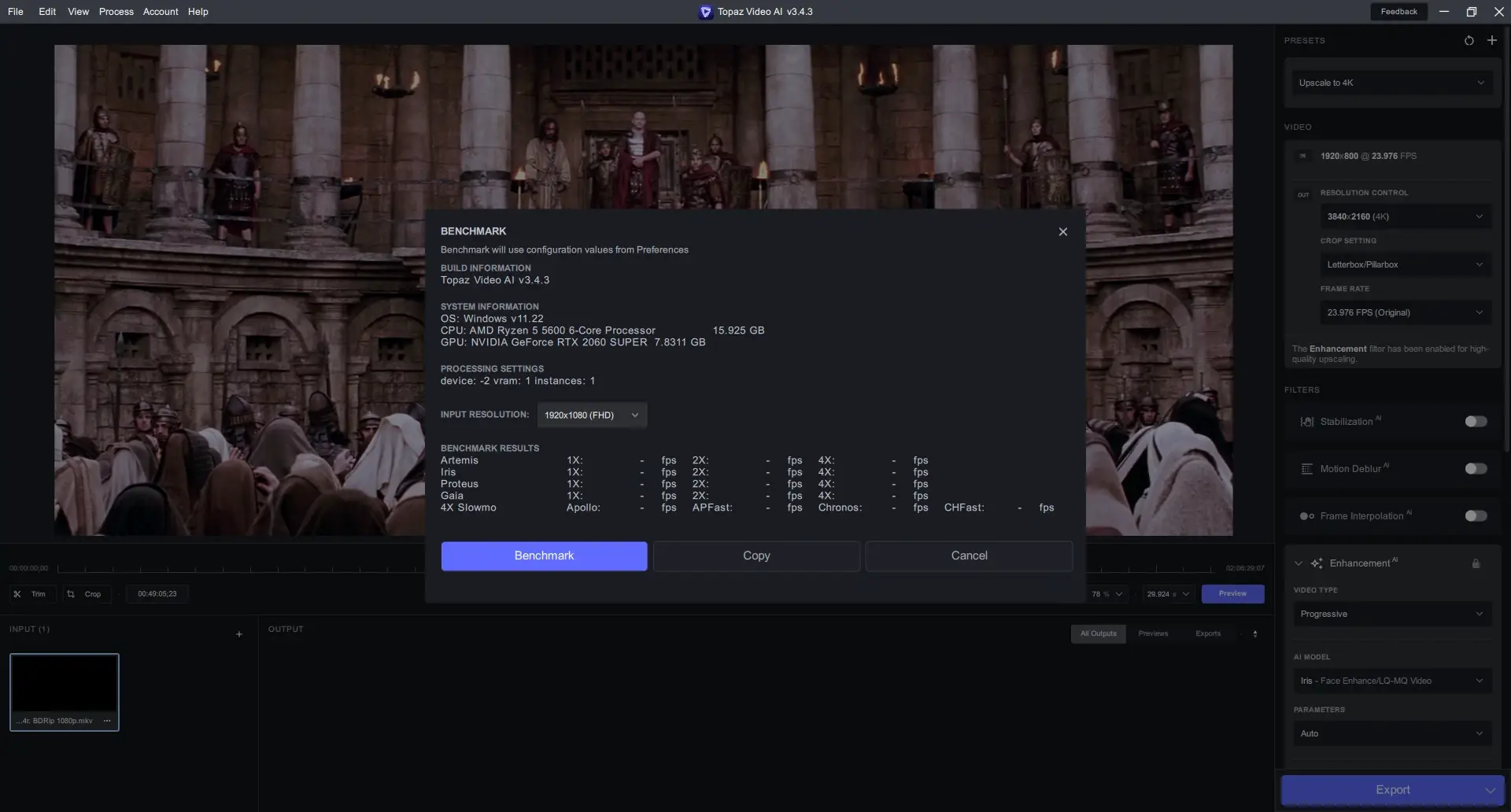
Task: Click the Crop tool button
Action: point(86,594)
